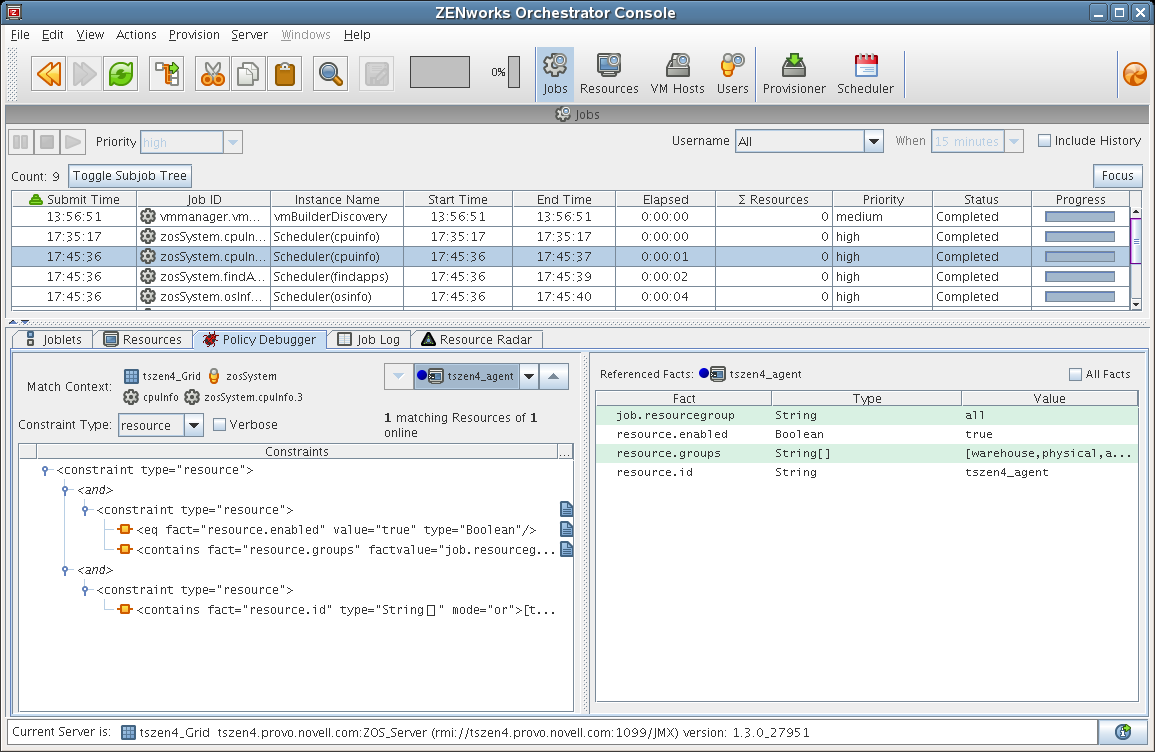Open the Username dropdown
Image resolution: width=1155 pixels, height=752 pixels.
tap(874, 141)
